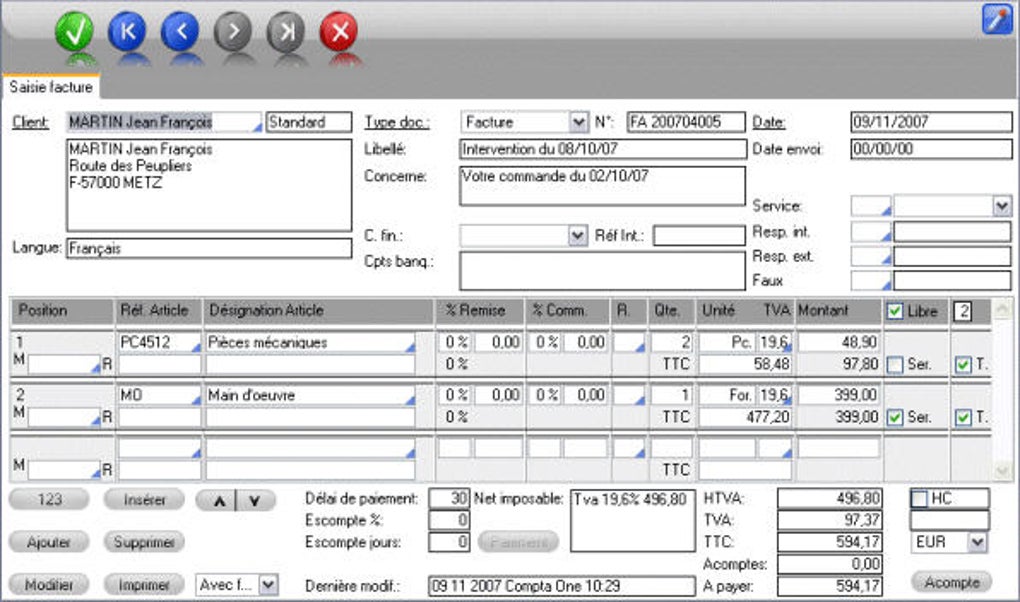Click the invoice lines vertical scrollbar
Viewport: 1020px width, 602px height.
click(1003, 390)
